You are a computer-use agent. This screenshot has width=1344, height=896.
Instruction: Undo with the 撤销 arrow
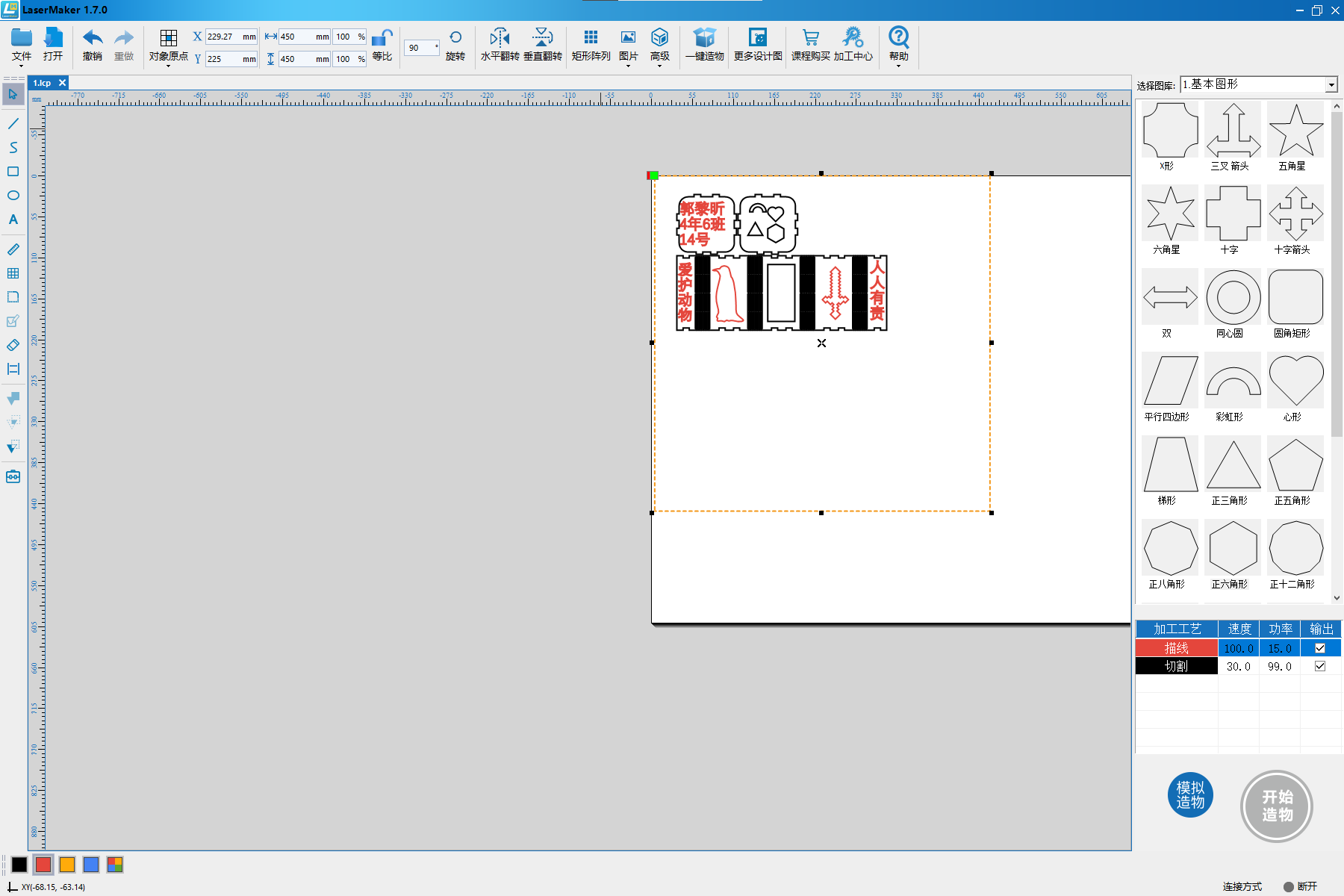(93, 37)
